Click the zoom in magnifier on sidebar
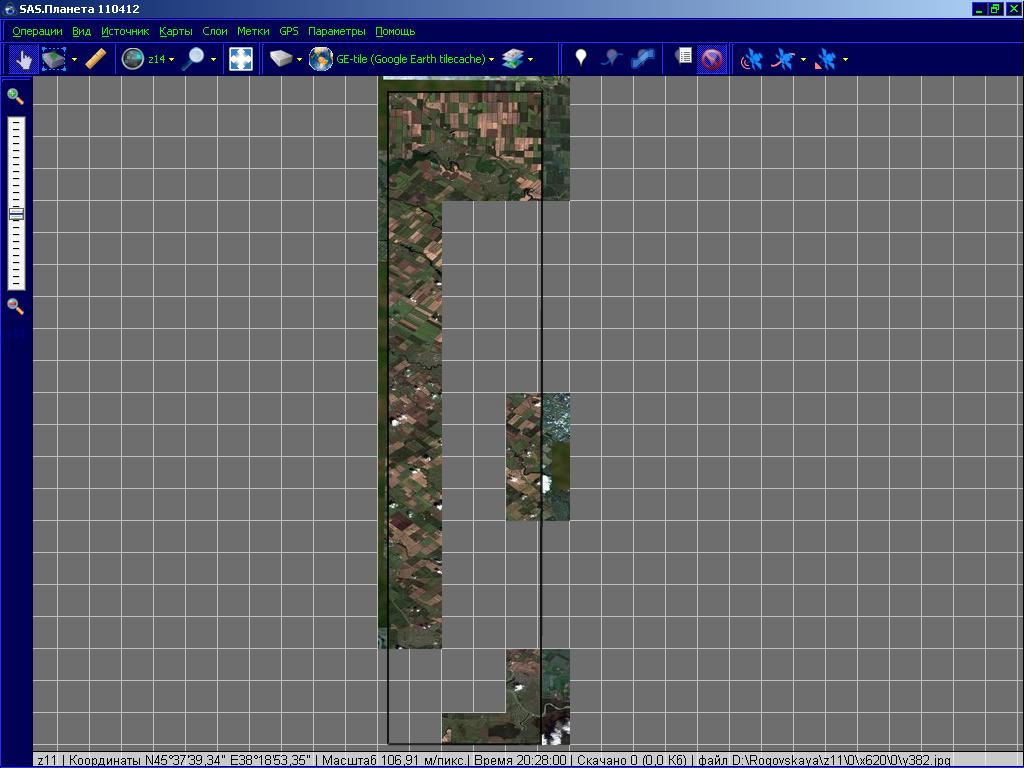 [15, 97]
